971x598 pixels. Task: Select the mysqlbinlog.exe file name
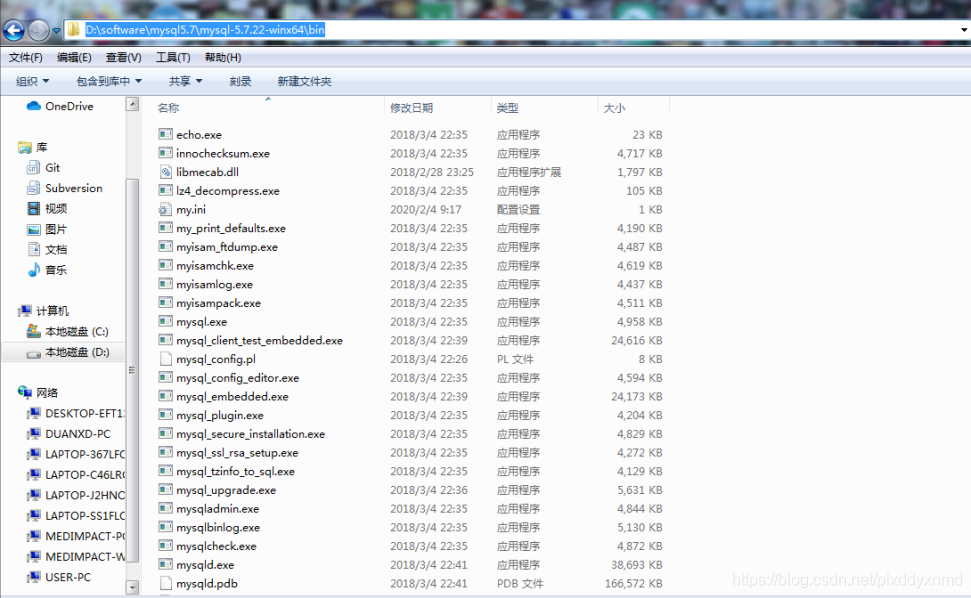click(x=218, y=527)
